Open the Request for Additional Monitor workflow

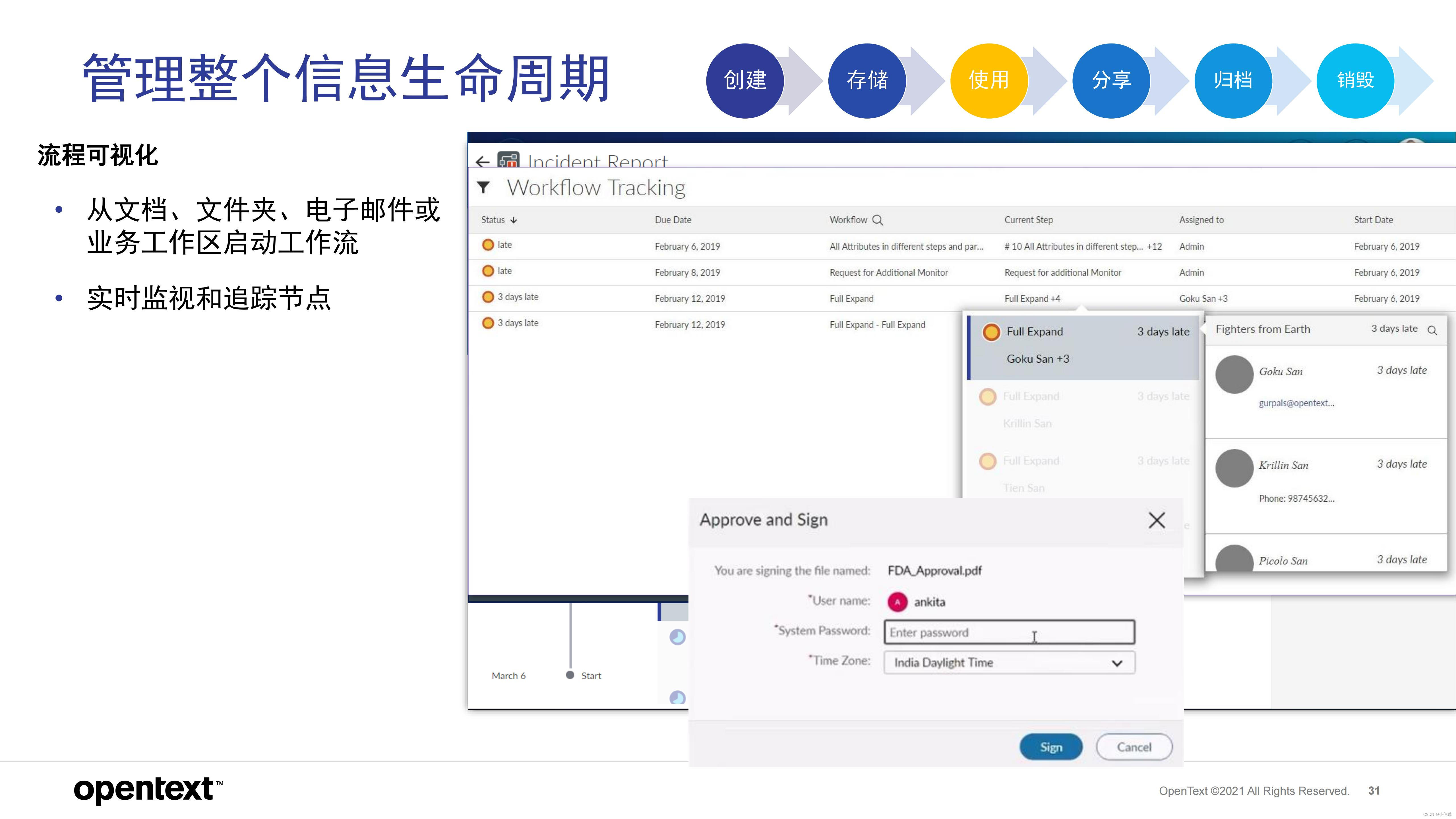coord(888,272)
